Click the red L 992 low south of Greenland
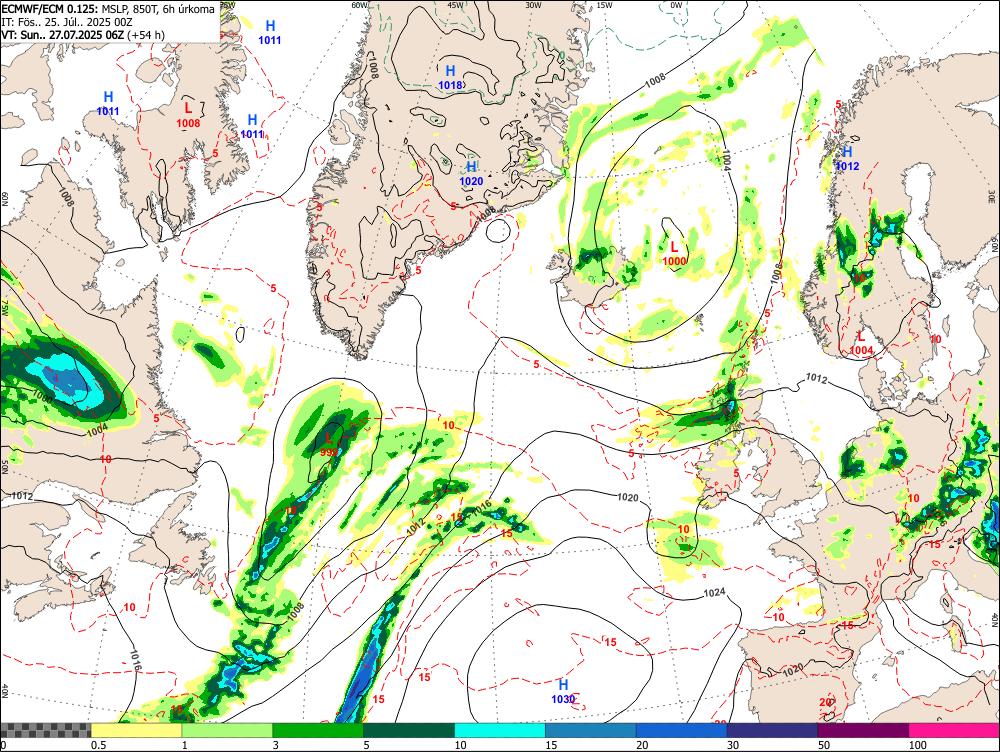Viewport: 1000px width, 752px height. click(x=328, y=445)
